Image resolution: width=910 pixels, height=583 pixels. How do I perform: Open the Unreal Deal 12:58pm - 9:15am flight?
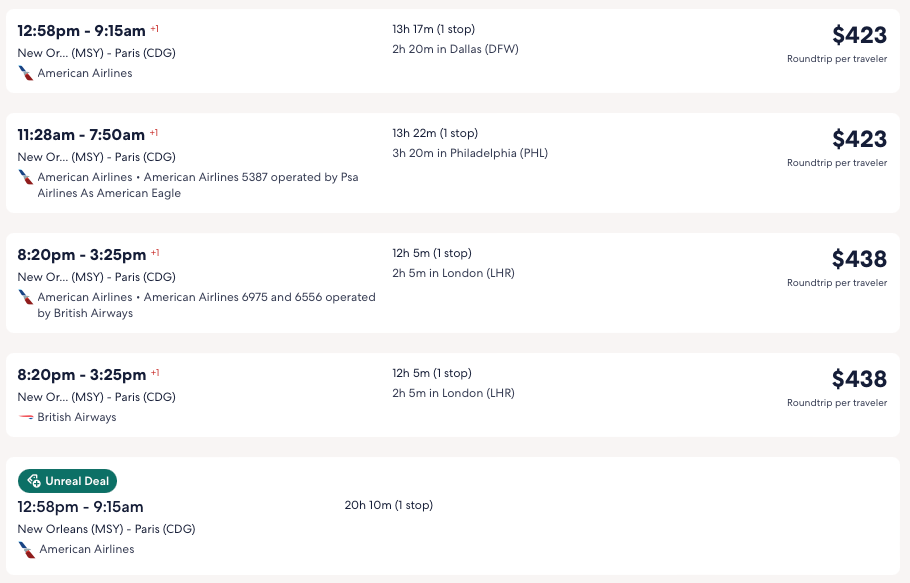[x=81, y=507]
